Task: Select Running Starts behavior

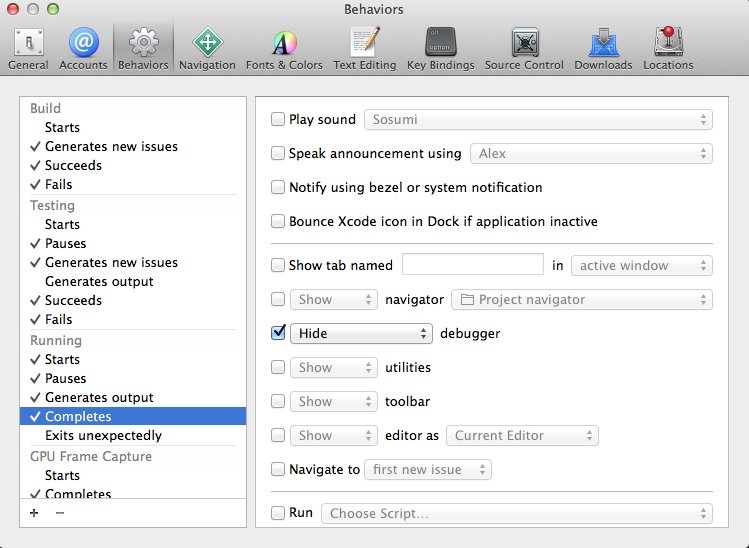Action: pyautogui.click(x=133, y=359)
